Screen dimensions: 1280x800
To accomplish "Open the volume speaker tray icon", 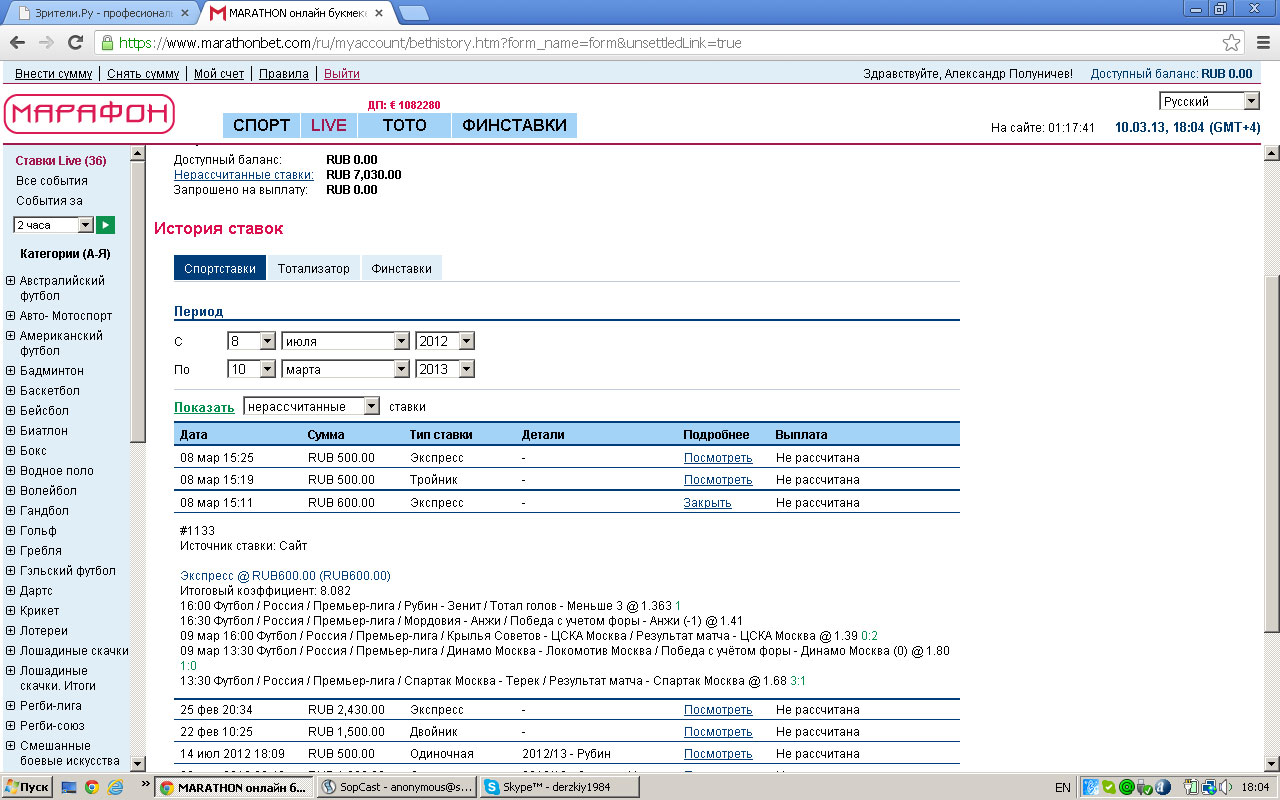I will (1225, 787).
